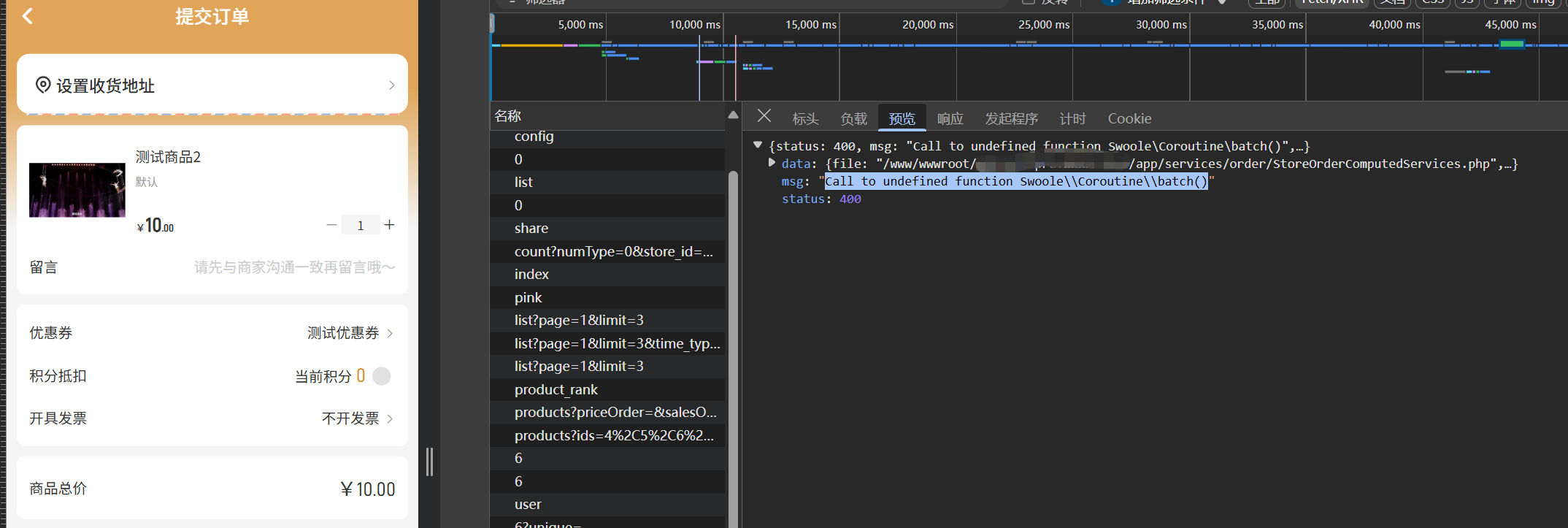Click the 测试商品2 product thumbnail
This screenshot has height=528, width=1568.
pos(77,190)
